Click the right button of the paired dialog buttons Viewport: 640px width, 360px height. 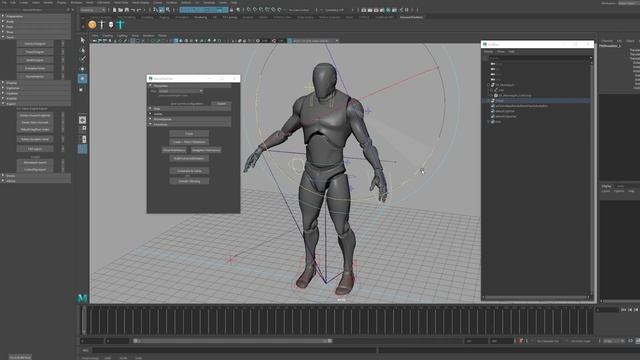click(x=206, y=150)
